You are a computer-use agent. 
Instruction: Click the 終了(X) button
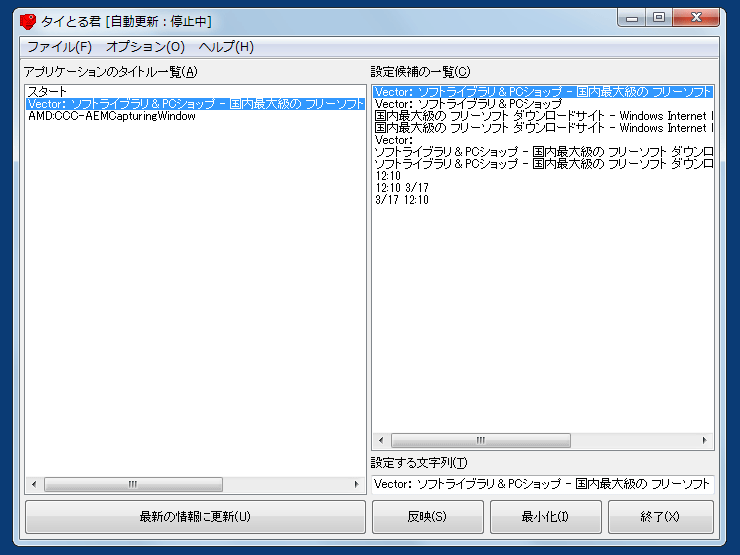click(661, 517)
